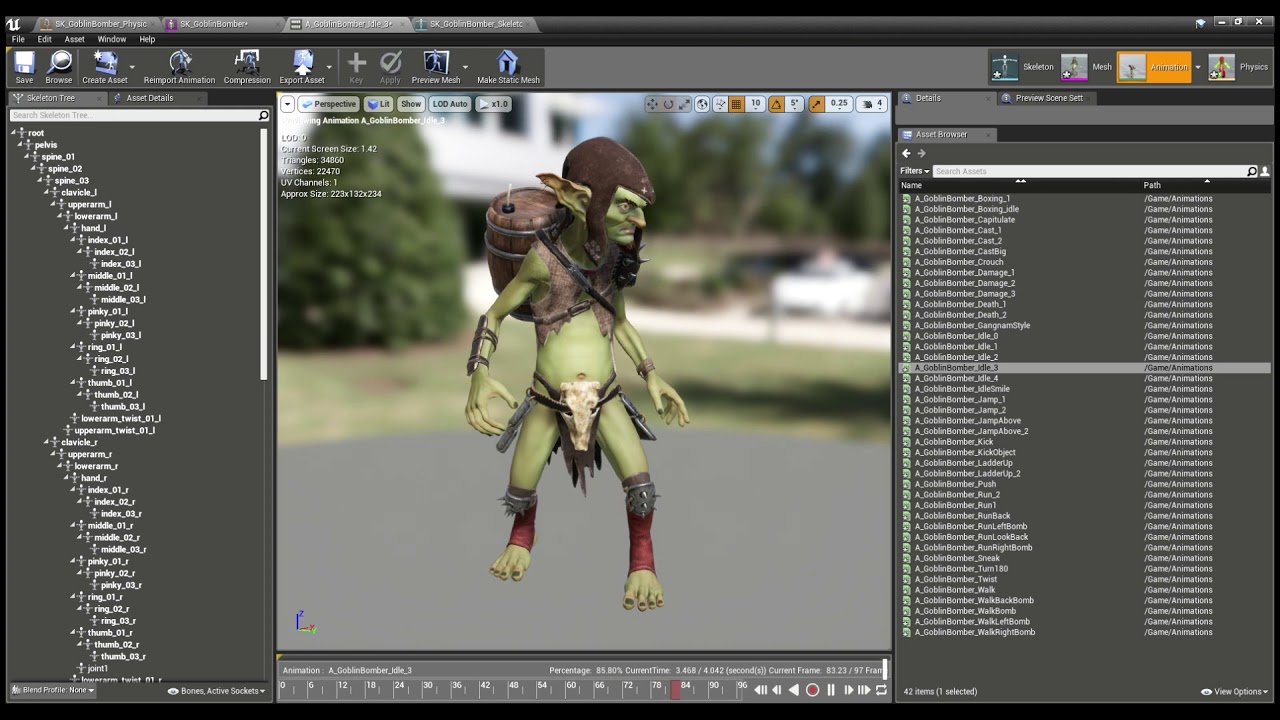Open the Help menu
This screenshot has height=720, width=1280.
(x=147, y=39)
